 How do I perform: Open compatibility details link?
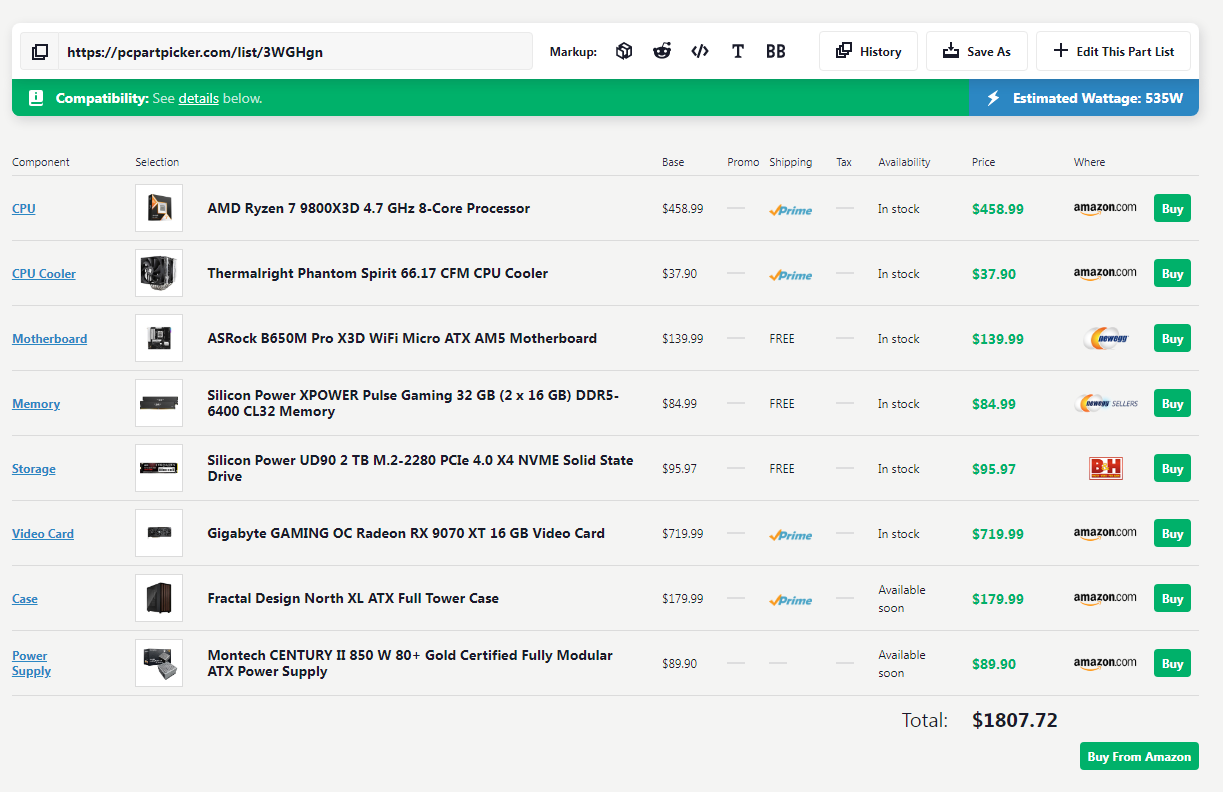coord(199,98)
